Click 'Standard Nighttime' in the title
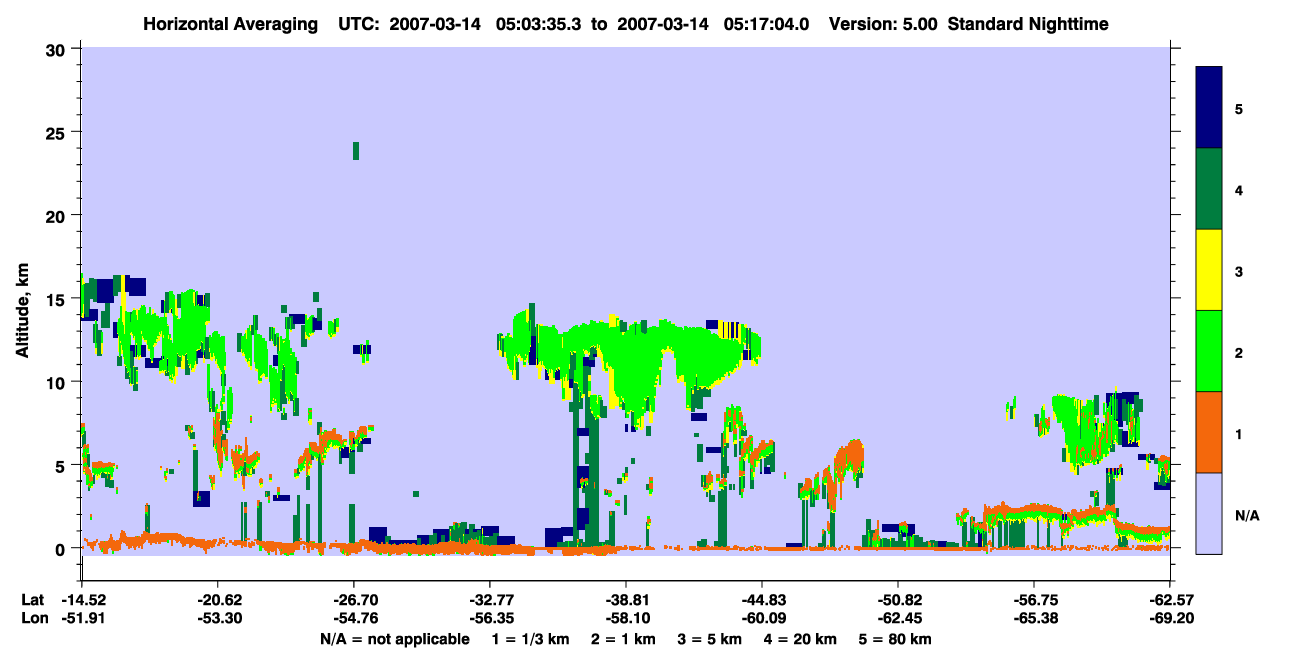Viewport: 1300px width, 667px height. coord(1028,24)
